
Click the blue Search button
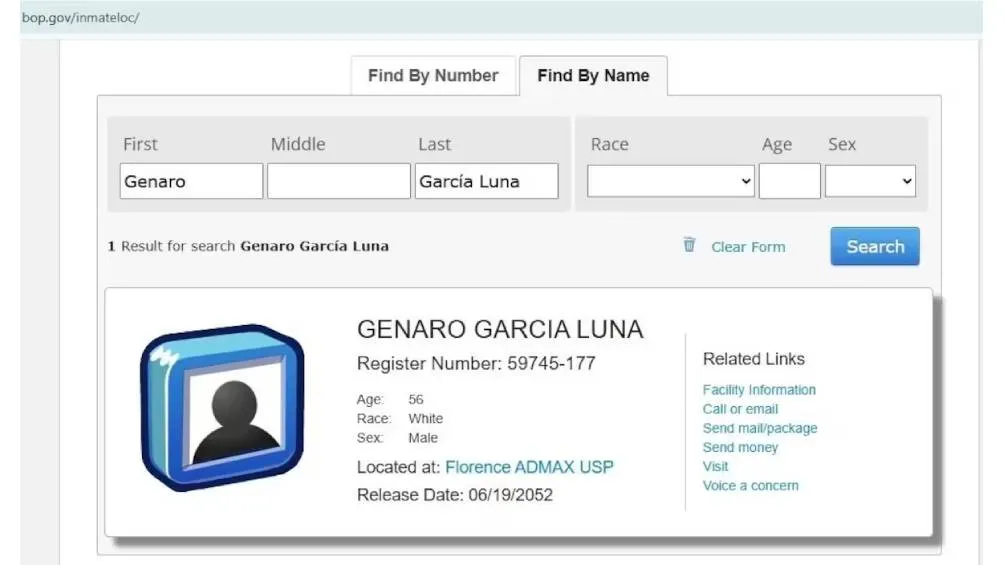[x=875, y=247]
